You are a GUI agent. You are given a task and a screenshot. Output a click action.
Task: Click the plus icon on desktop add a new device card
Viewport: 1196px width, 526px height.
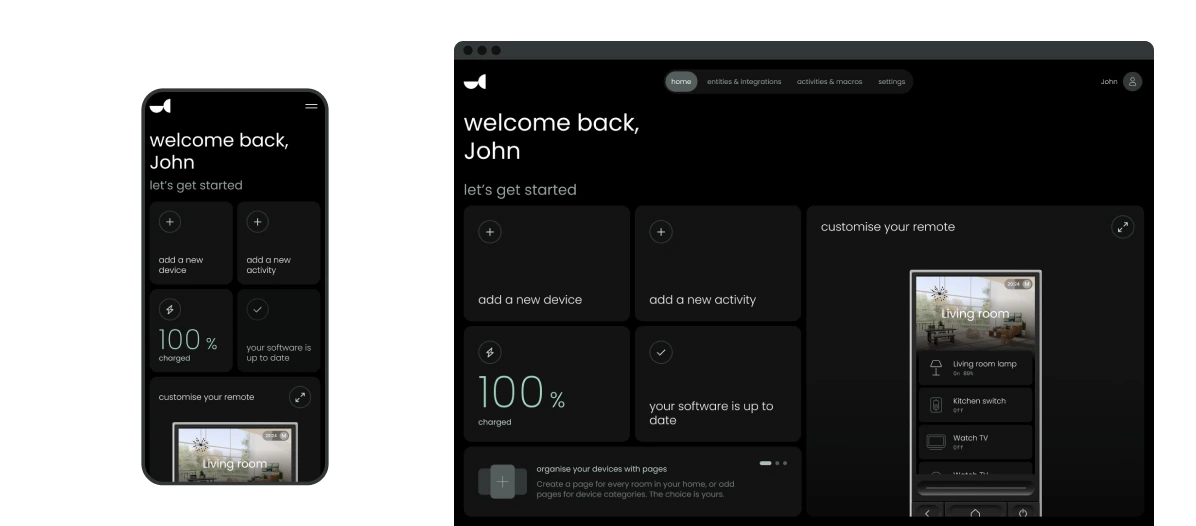[x=490, y=232]
